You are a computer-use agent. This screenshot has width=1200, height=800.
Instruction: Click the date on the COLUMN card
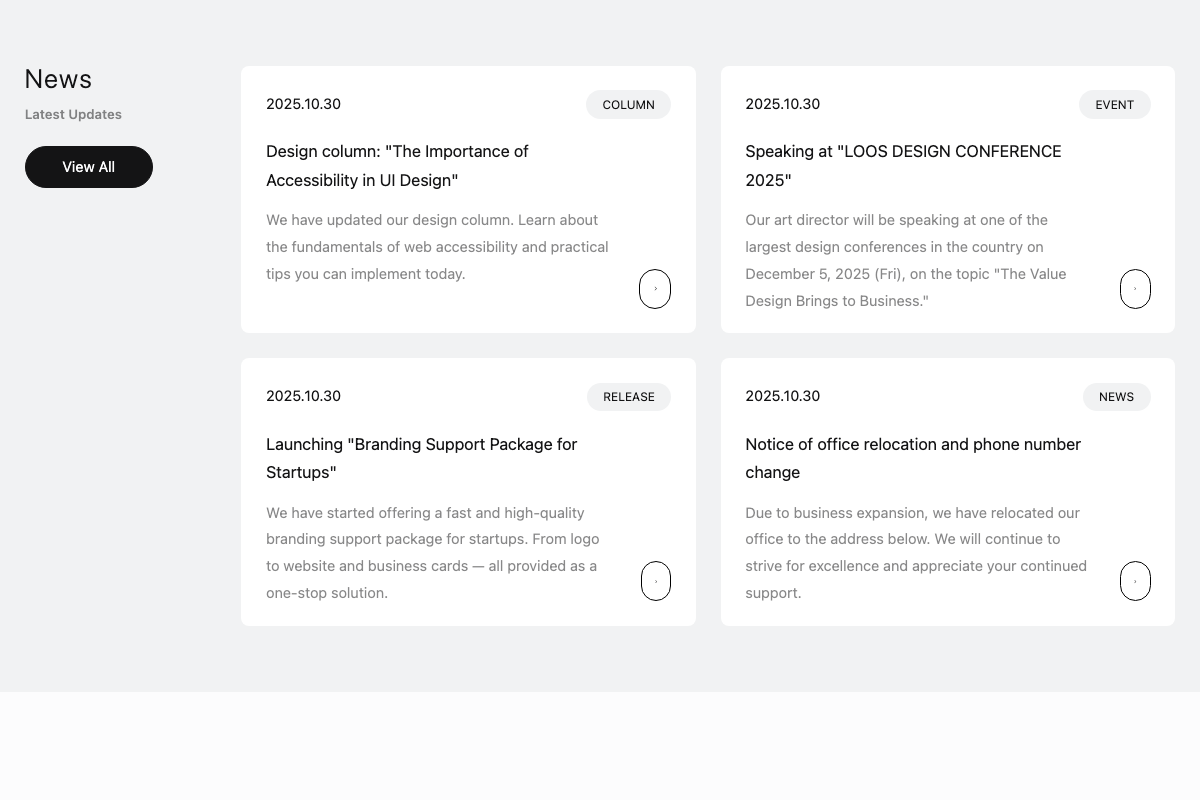click(303, 104)
